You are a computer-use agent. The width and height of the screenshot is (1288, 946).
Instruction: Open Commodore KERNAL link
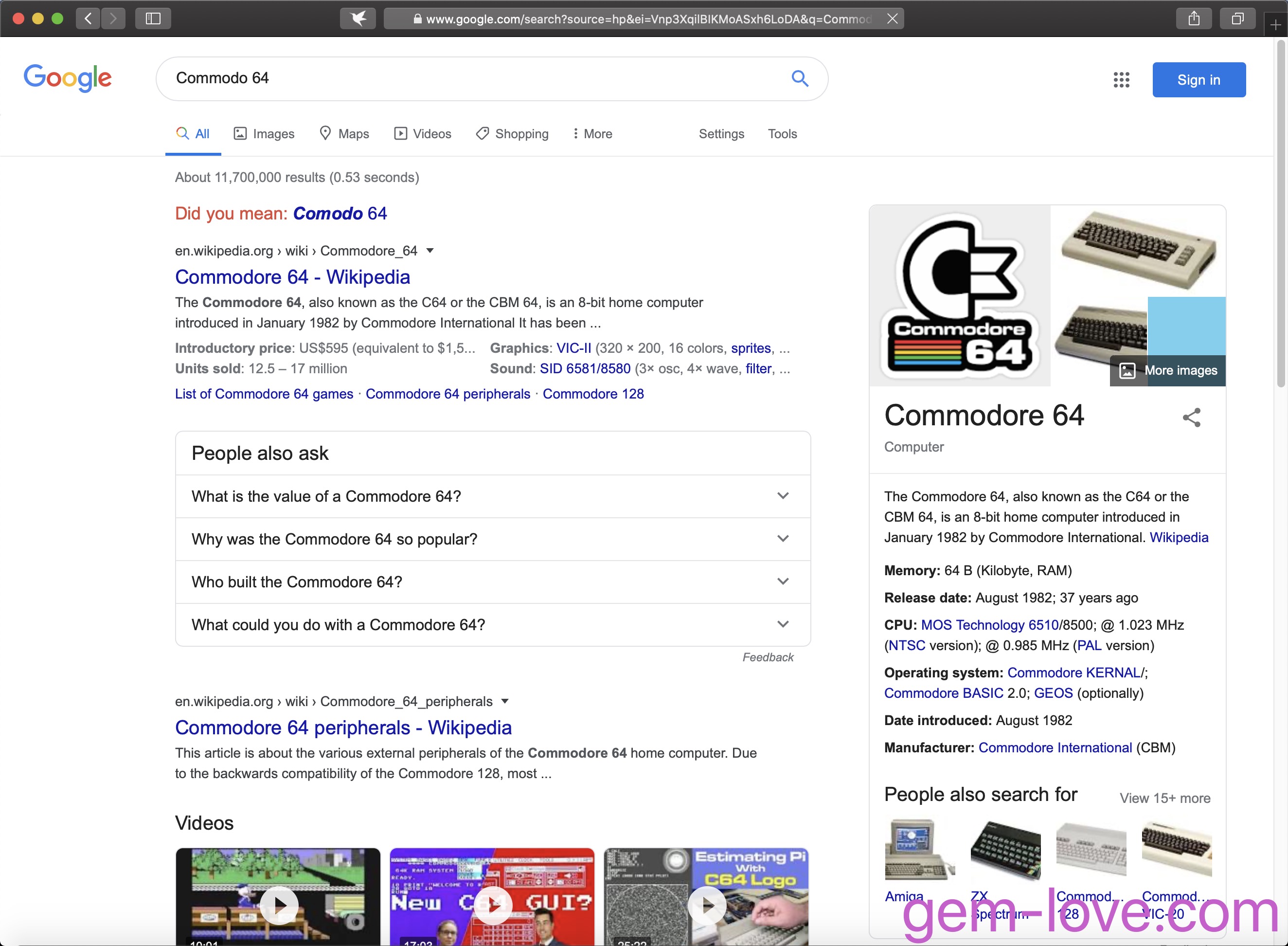tap(1074, 673)
